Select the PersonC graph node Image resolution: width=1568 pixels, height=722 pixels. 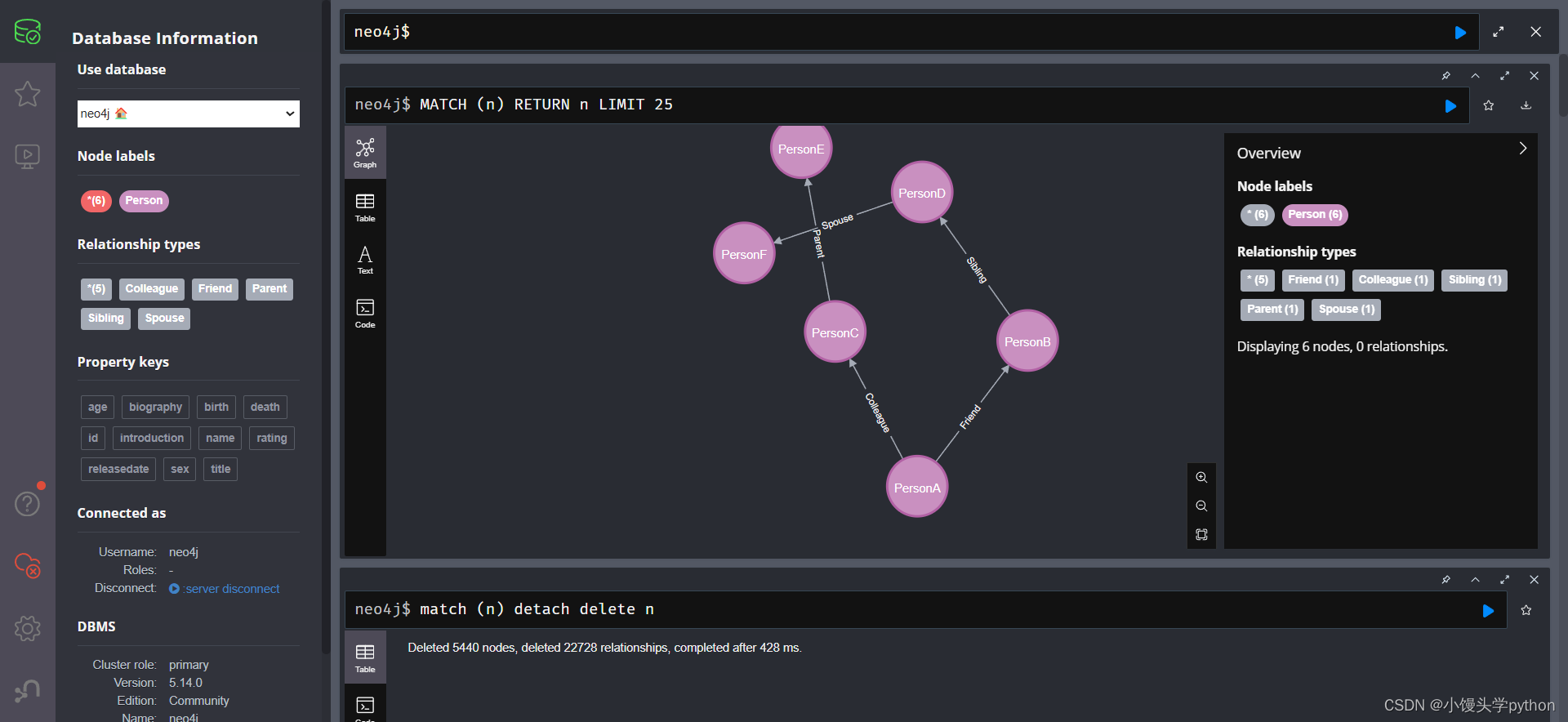pos(835,332)
